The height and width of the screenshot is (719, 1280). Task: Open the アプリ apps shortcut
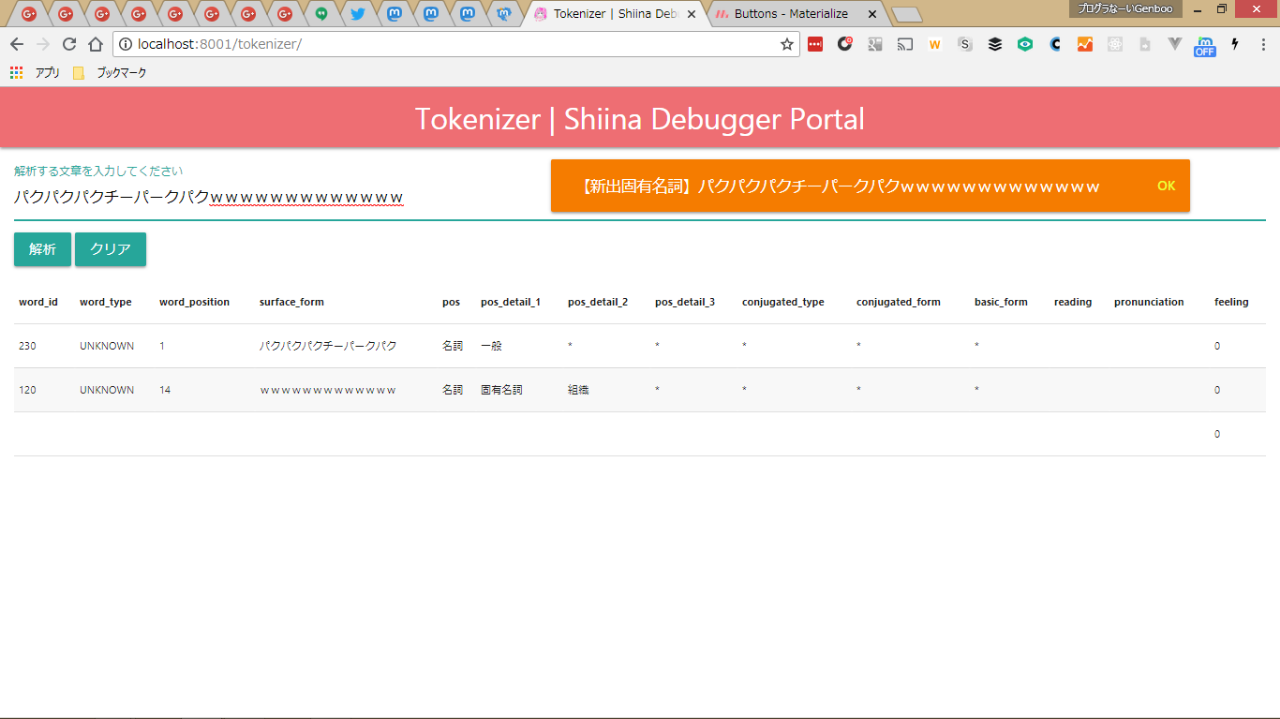[35, 73]
